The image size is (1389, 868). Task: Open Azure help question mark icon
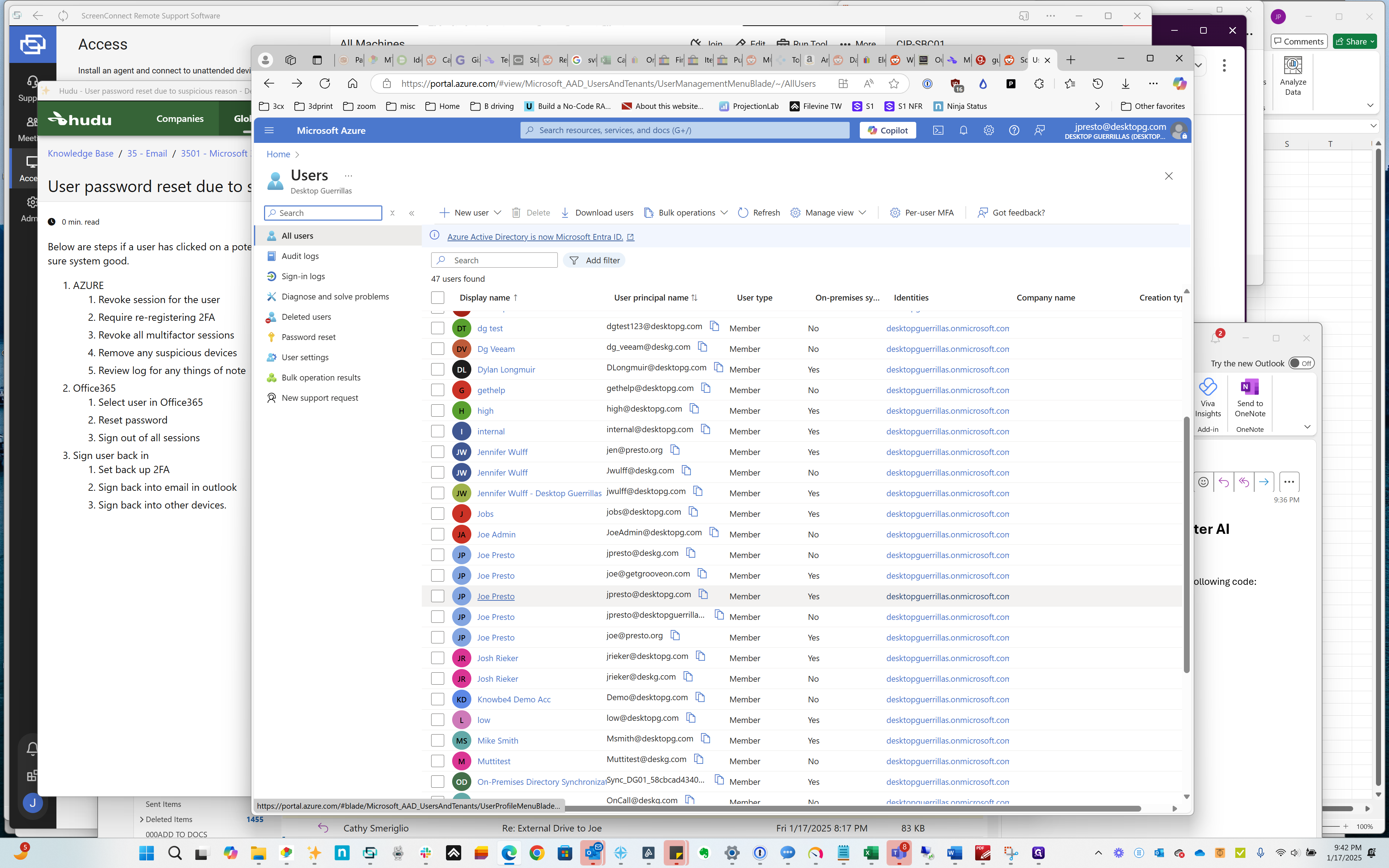[x=1014, y=130]
